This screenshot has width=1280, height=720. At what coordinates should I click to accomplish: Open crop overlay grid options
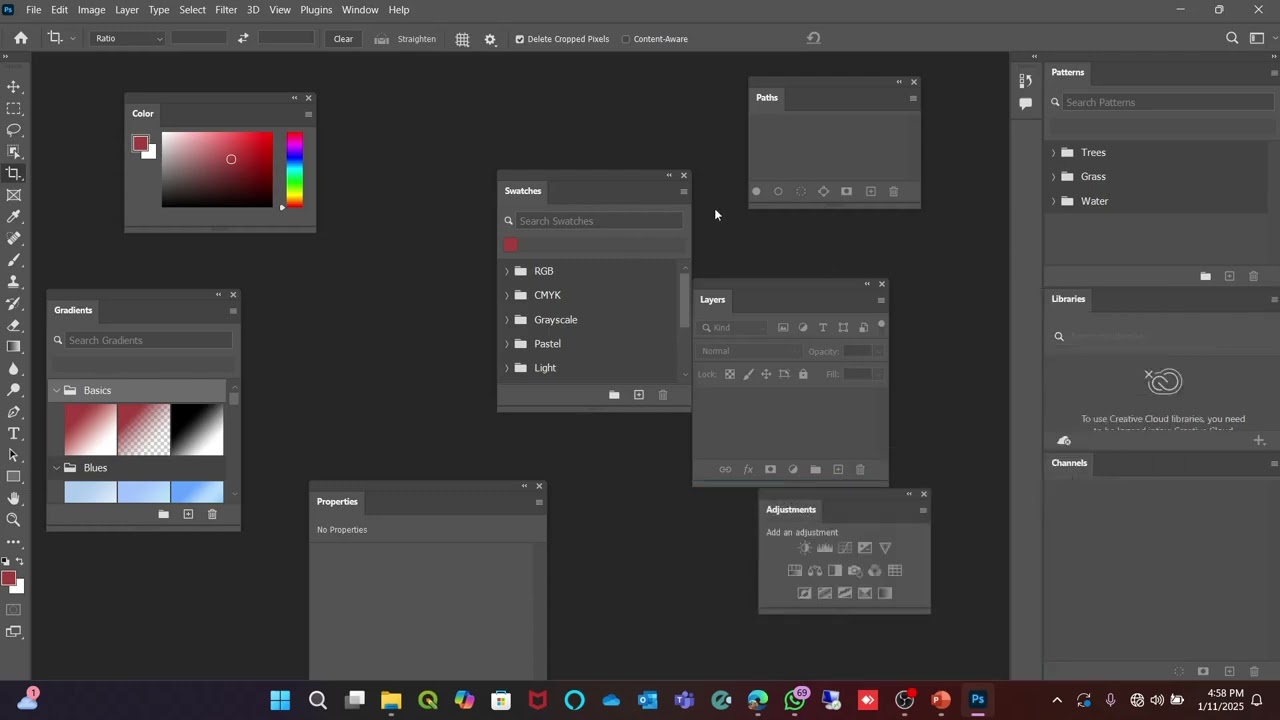[462, 39]
